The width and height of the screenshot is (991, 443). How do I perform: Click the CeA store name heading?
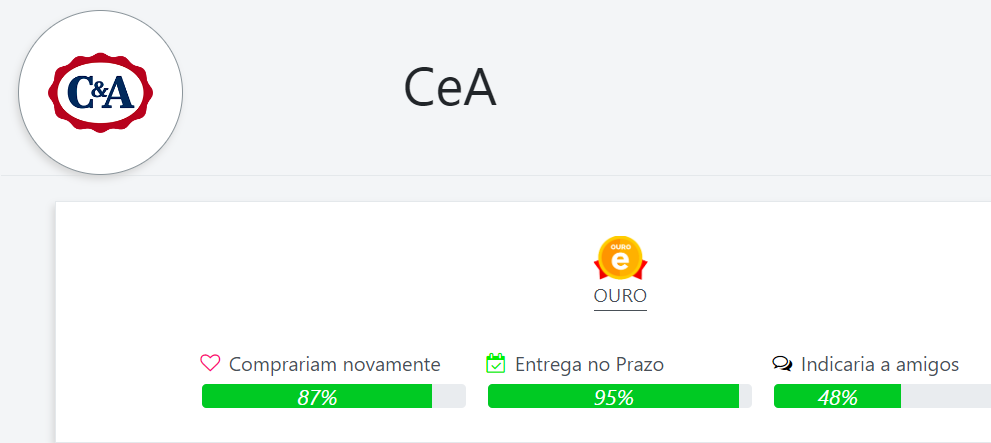point(449,88)
